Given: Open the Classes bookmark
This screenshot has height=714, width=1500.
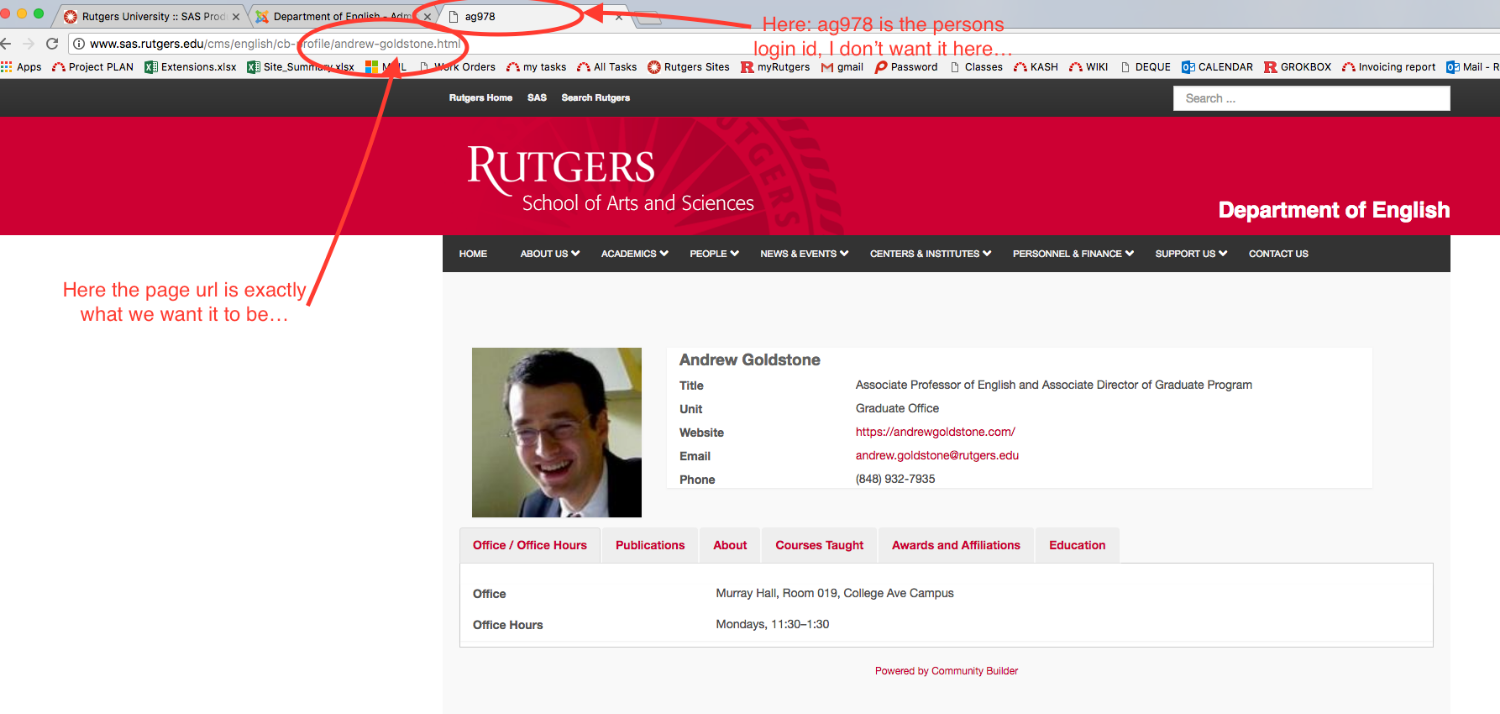Looking at the screenshot, I should pos(976,67).
